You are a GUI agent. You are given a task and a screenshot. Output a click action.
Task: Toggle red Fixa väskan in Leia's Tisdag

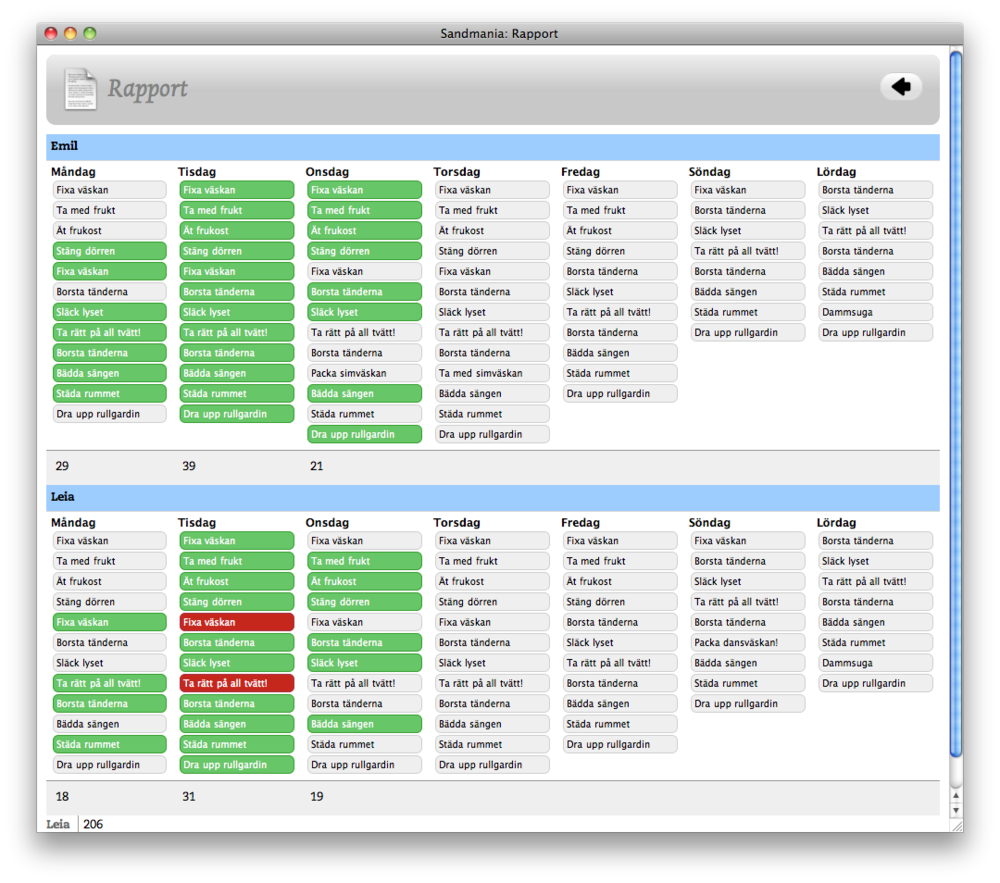(237, 622)
